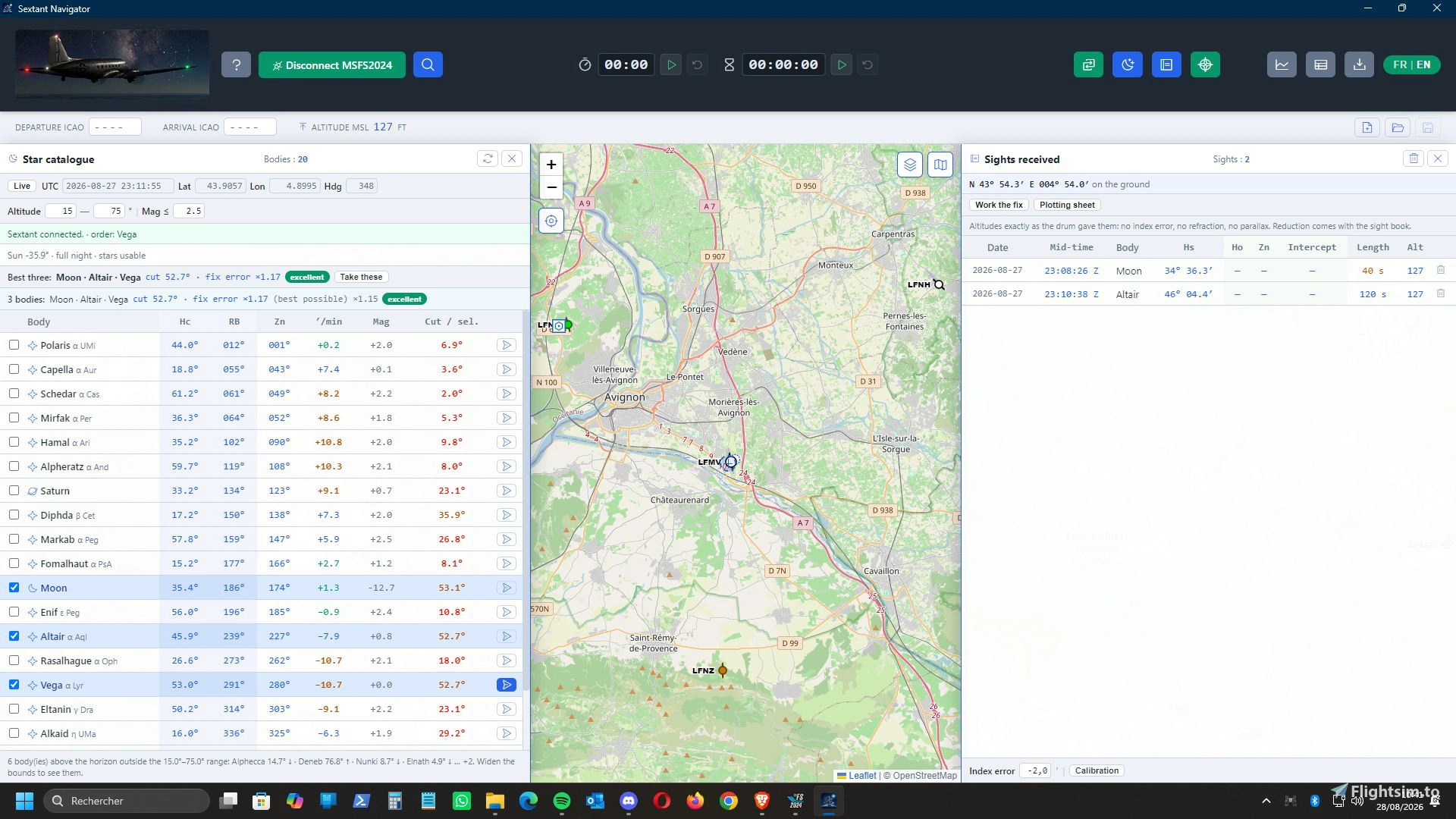Click Disconnect MSFS2024 button

click(332, 64)
